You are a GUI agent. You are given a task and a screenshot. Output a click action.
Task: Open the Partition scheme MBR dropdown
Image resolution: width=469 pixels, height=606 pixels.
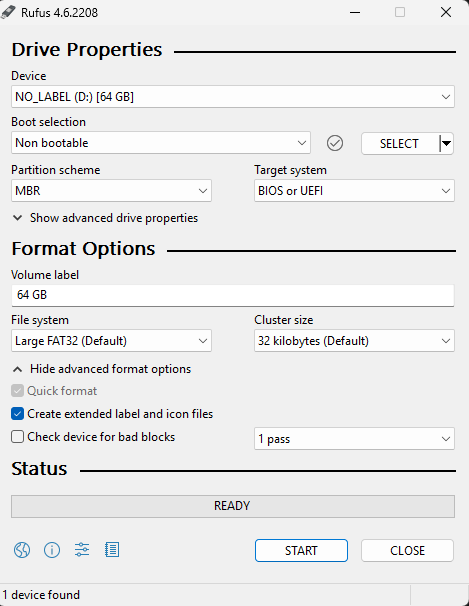point(111,191)
